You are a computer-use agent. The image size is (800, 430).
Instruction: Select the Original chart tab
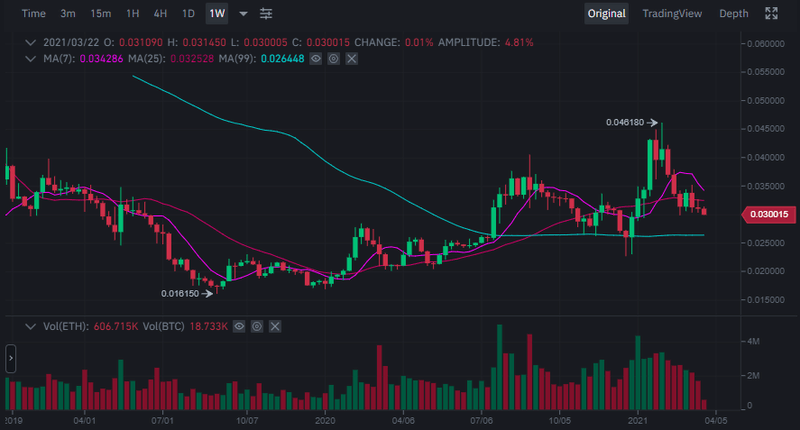click(x=606, y=14)
